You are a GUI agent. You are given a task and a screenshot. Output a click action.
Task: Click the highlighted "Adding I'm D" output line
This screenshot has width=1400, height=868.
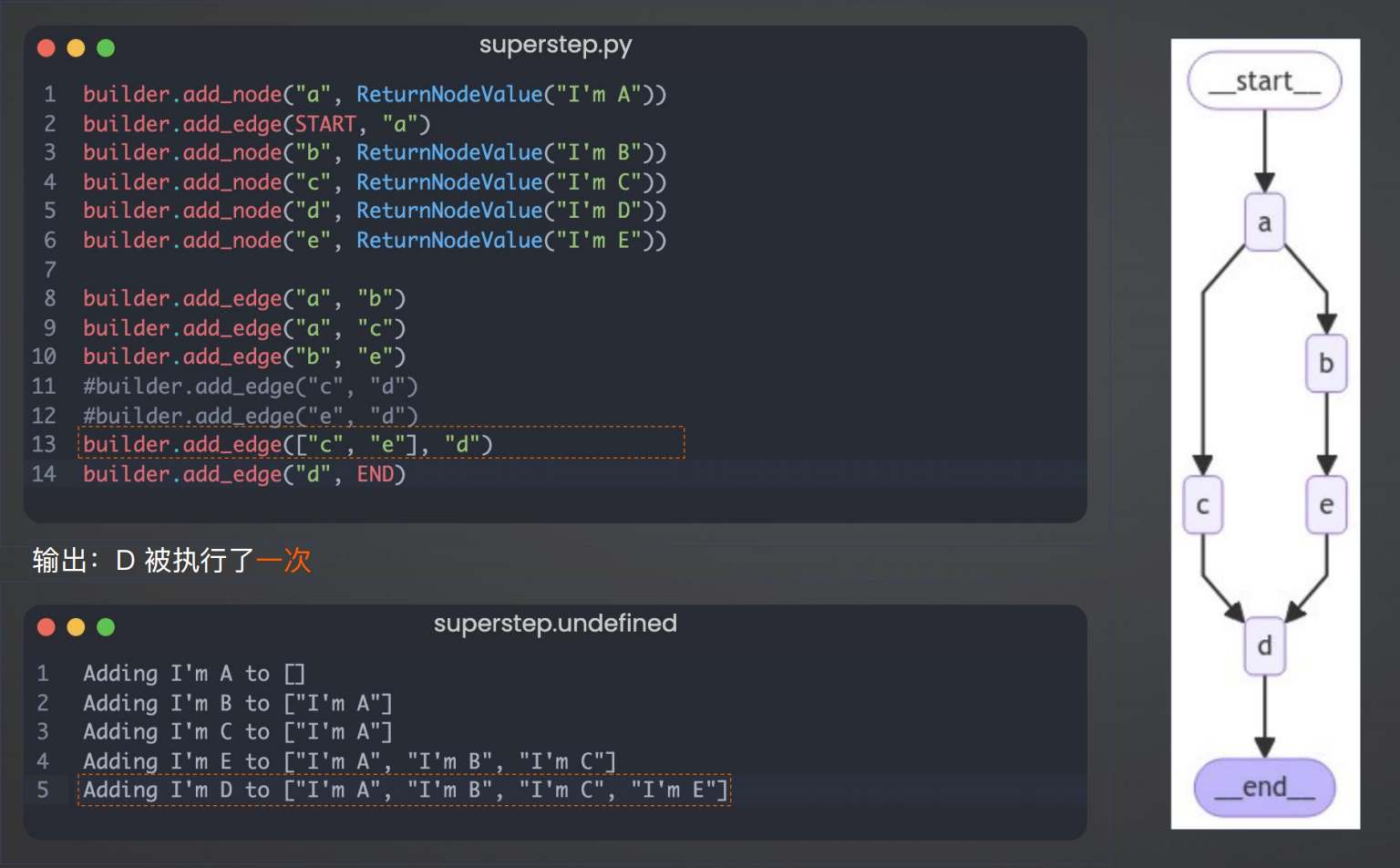pyautogui.click(x=405, y=790)
